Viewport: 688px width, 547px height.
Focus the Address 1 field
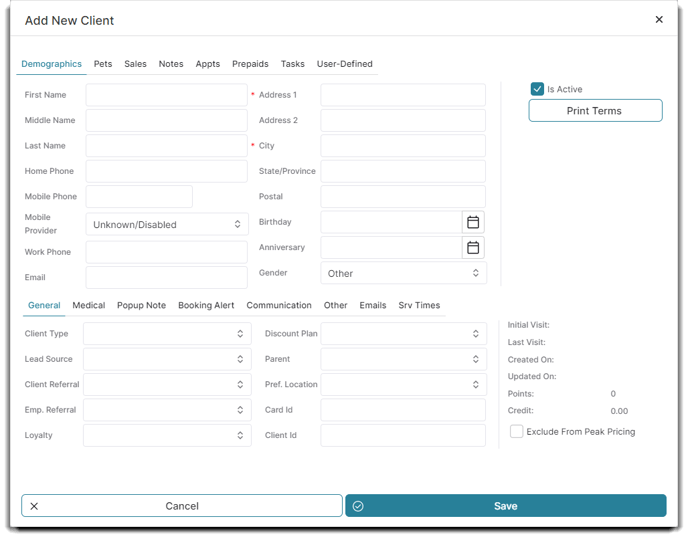click(x=403, y=95)
